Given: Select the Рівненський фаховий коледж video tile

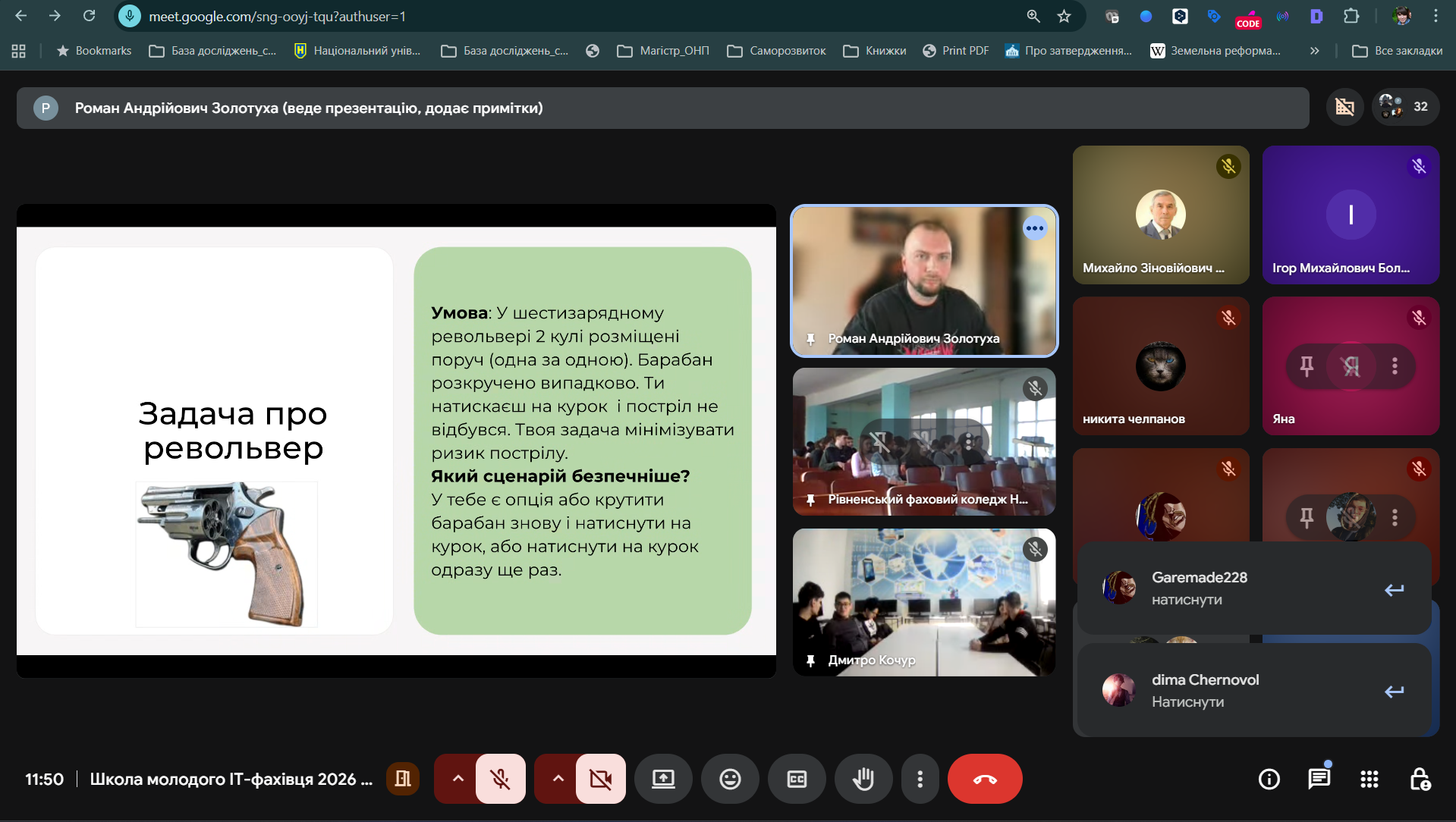Looking at the screenshot, I should point(924,442).
